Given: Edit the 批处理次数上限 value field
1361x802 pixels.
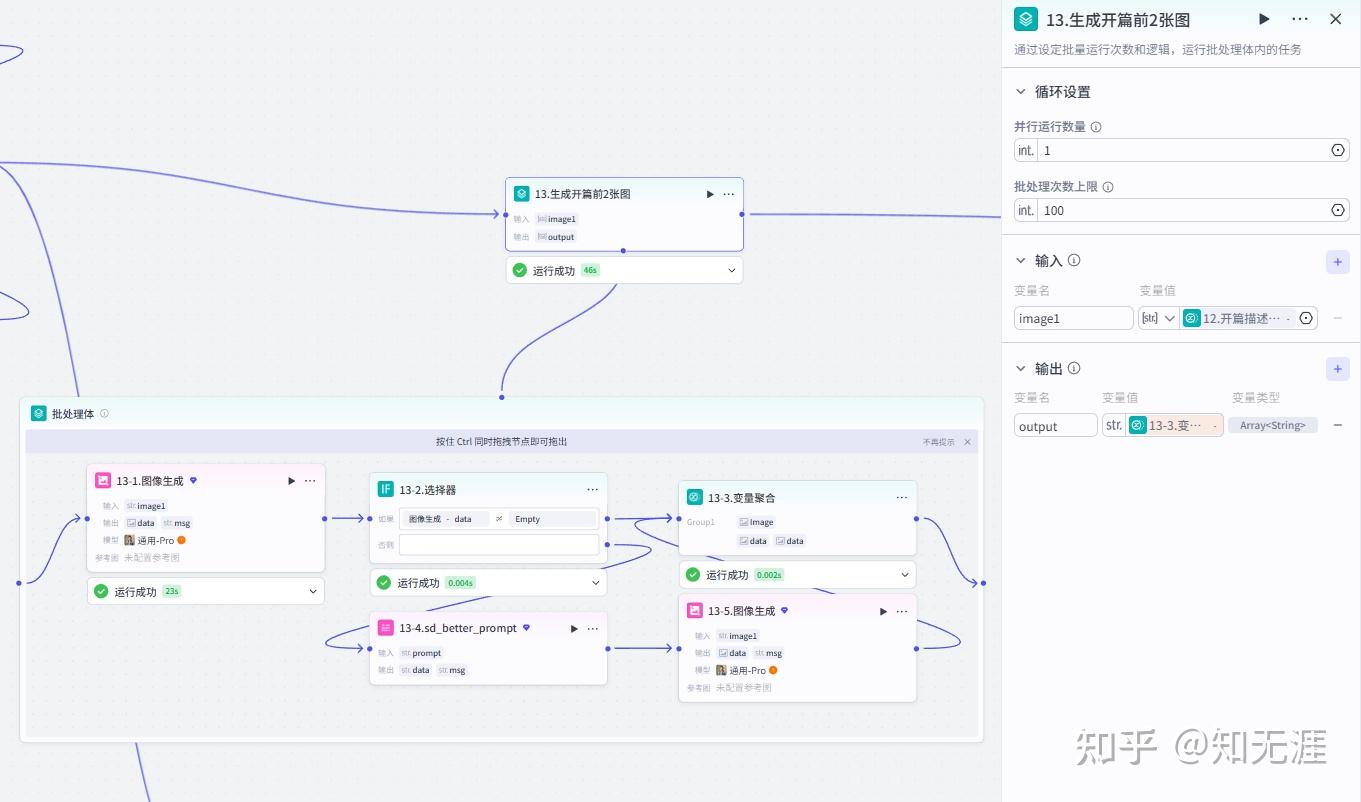Looking at the screenshot, I should click(x=1182, y=210).
